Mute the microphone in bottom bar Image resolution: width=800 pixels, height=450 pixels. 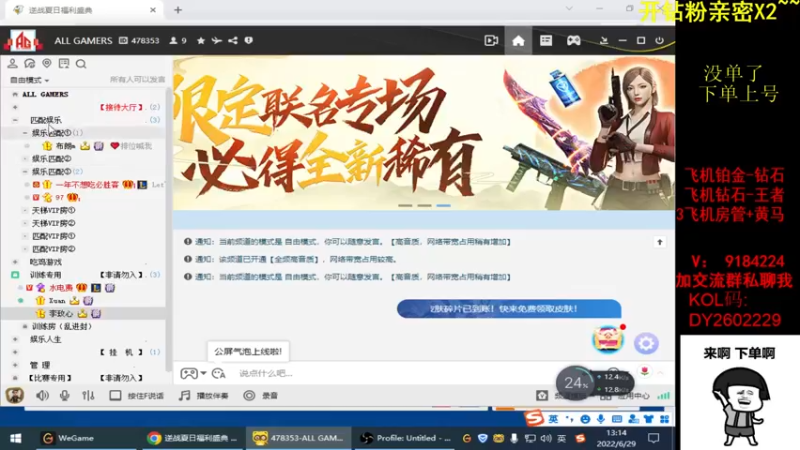(x=65, y=395)
